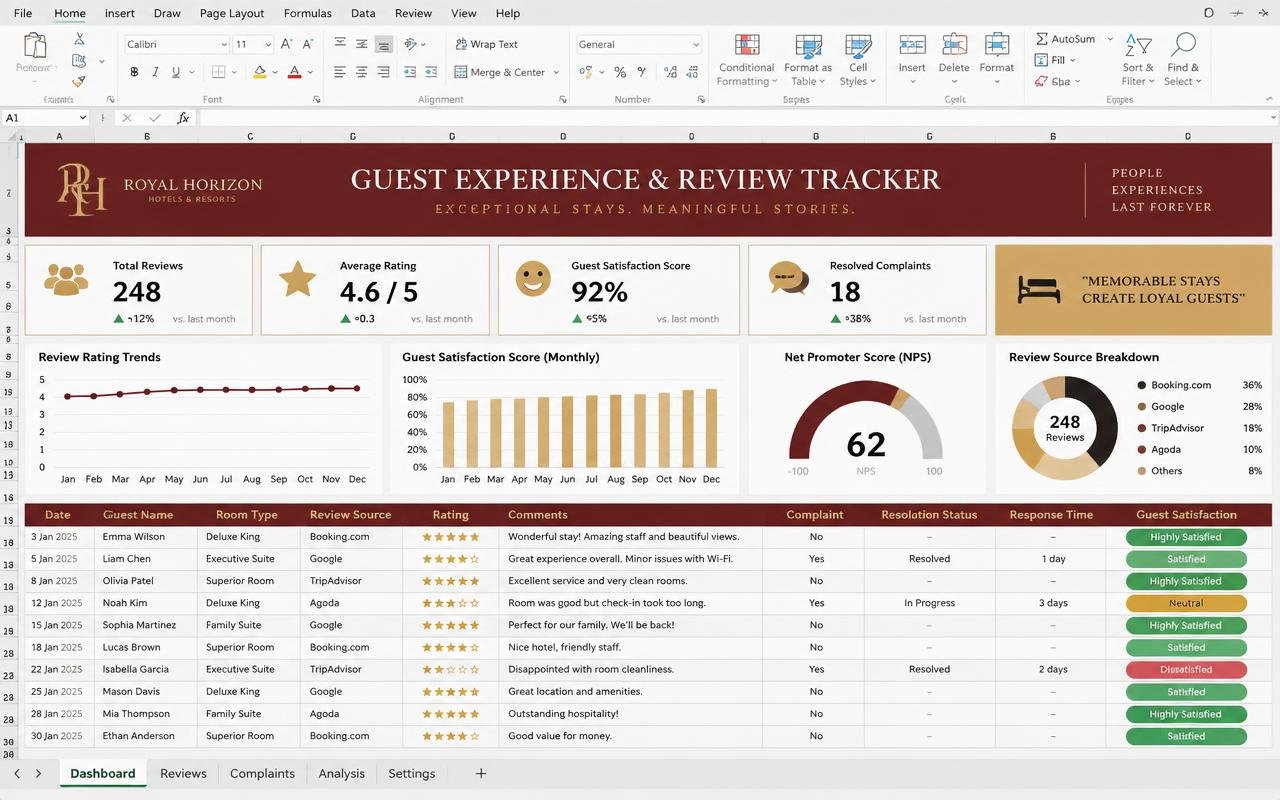
Task: Toggle bottom align in Alignment group
Action: coord(383,44)
